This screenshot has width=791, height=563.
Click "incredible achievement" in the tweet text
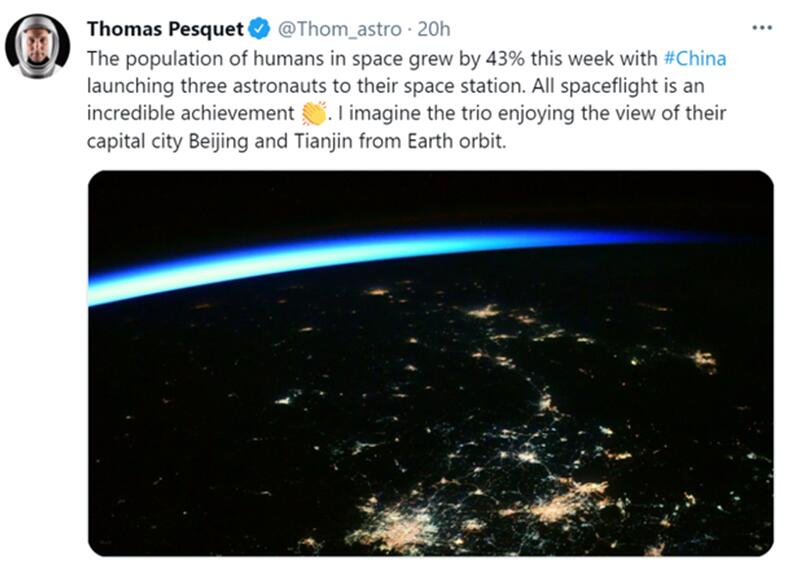190,114
